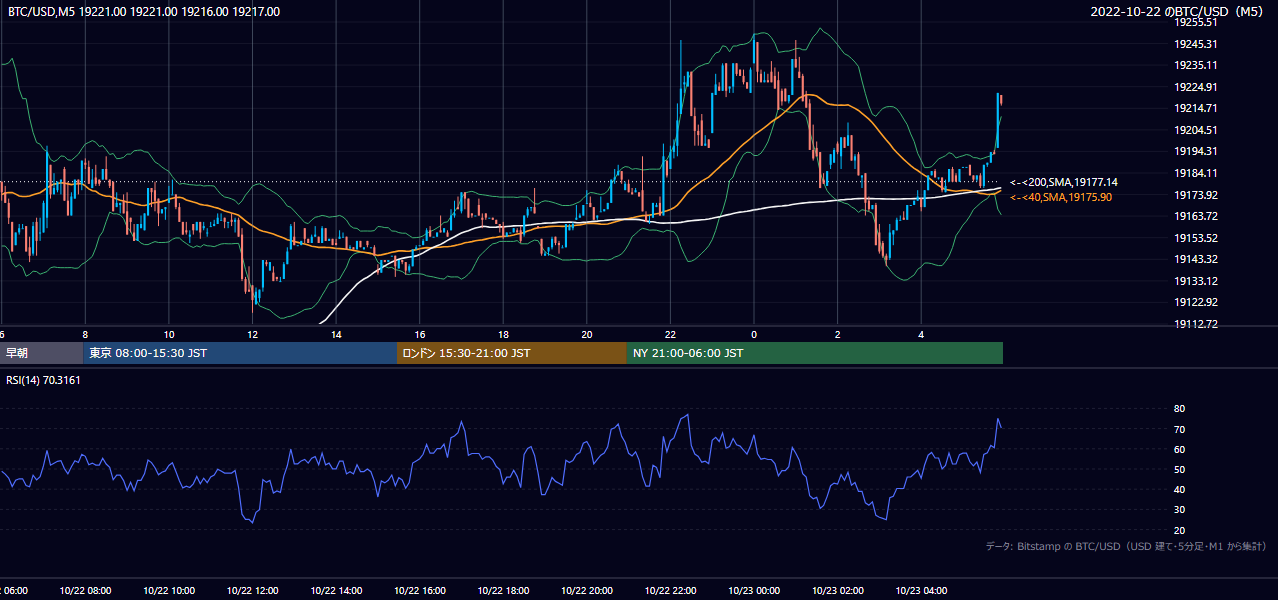
Task: Click the 10/22 20:00 date axis label
Action: [587, 591]
